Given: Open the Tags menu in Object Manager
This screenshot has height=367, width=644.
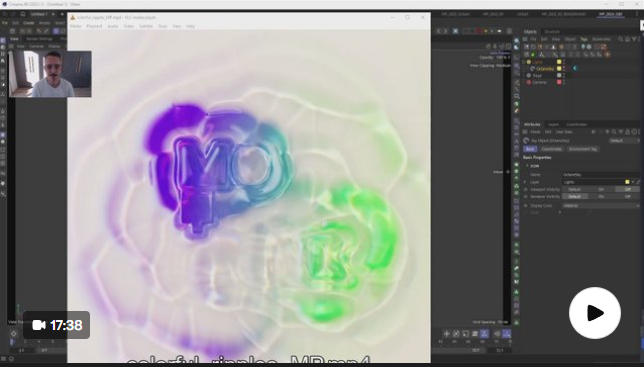Looking at the screenshot, I should click(x=584, y=39).
